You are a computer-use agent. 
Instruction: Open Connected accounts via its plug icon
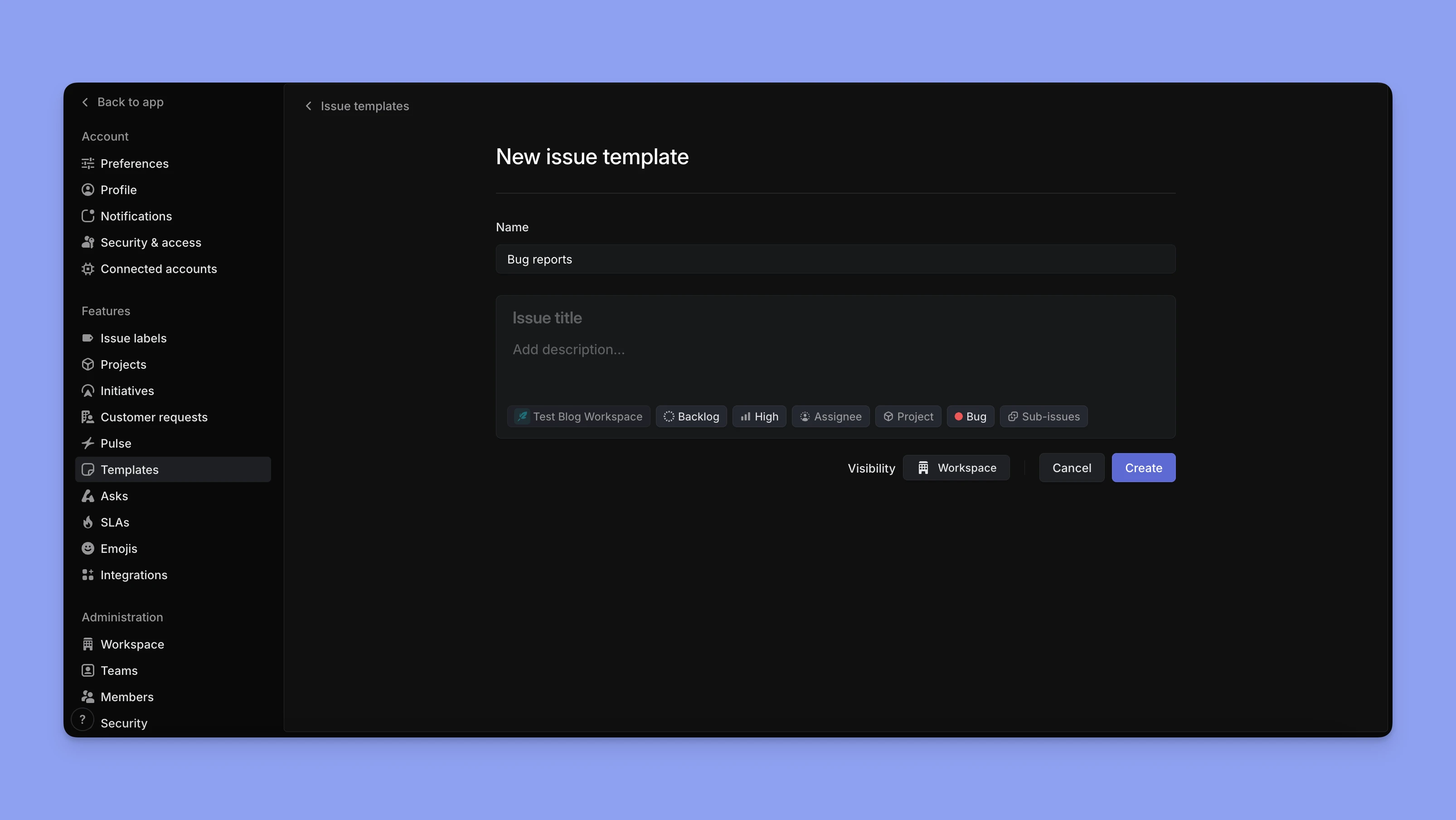tap(88, 268)
